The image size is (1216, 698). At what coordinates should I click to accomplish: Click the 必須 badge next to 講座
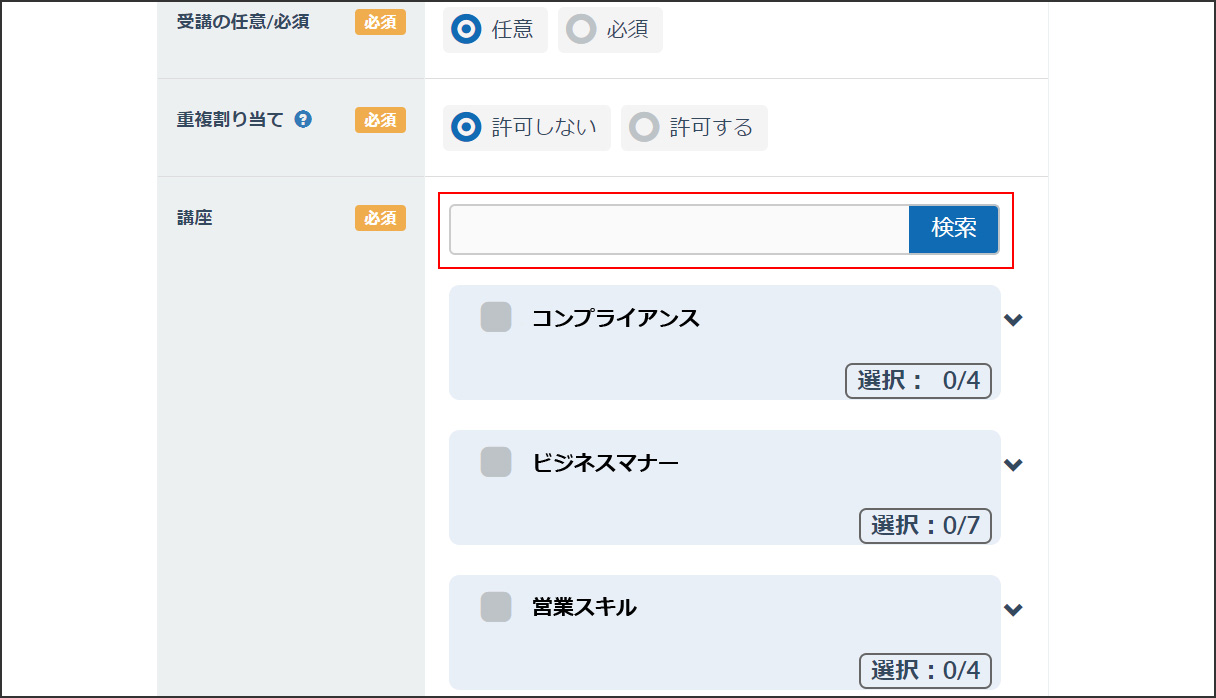coord(380,218)
